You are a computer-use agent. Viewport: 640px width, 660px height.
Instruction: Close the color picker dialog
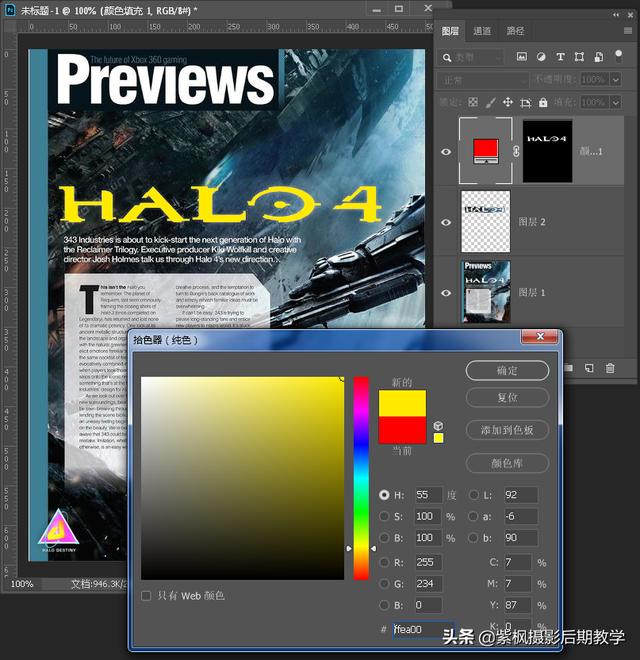tap(541, 336)
